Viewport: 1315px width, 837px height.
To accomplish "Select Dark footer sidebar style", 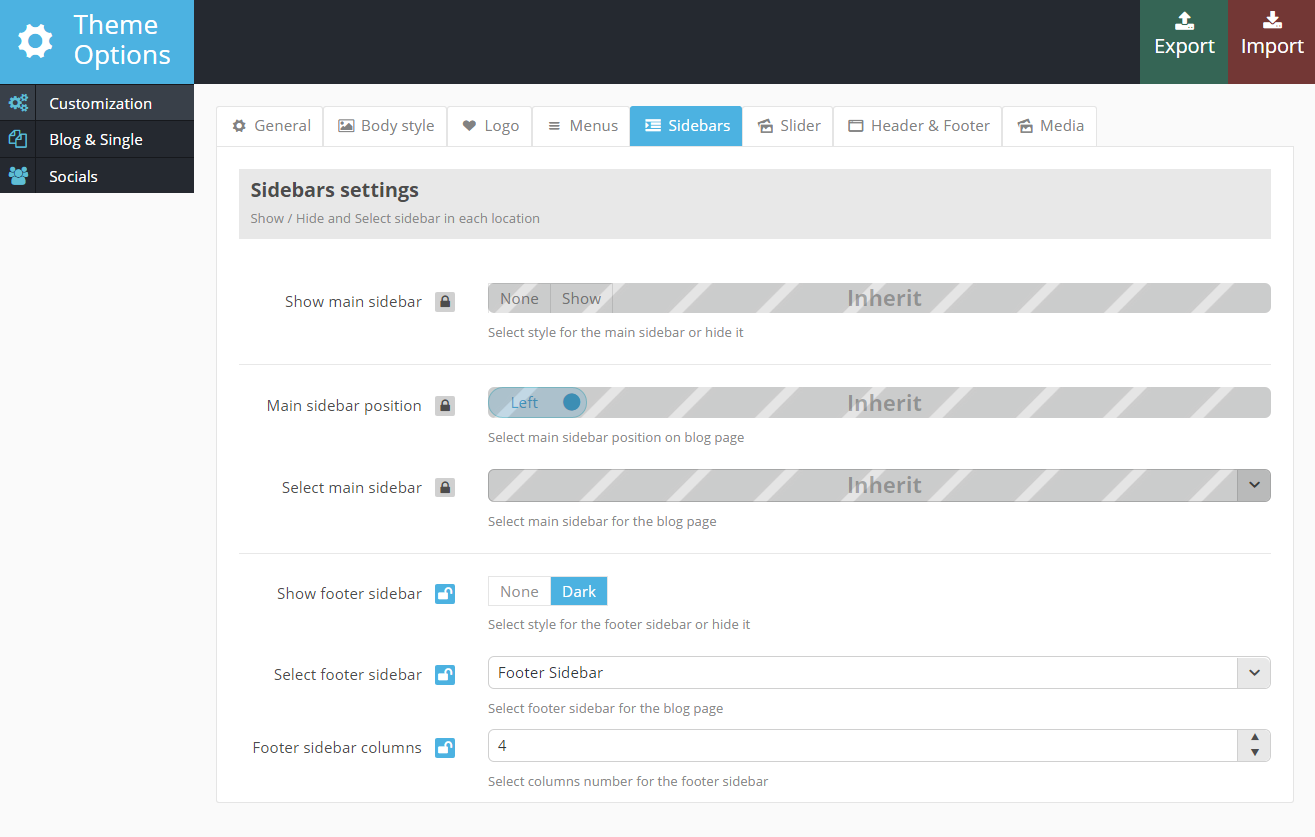I will click(579, 592).
